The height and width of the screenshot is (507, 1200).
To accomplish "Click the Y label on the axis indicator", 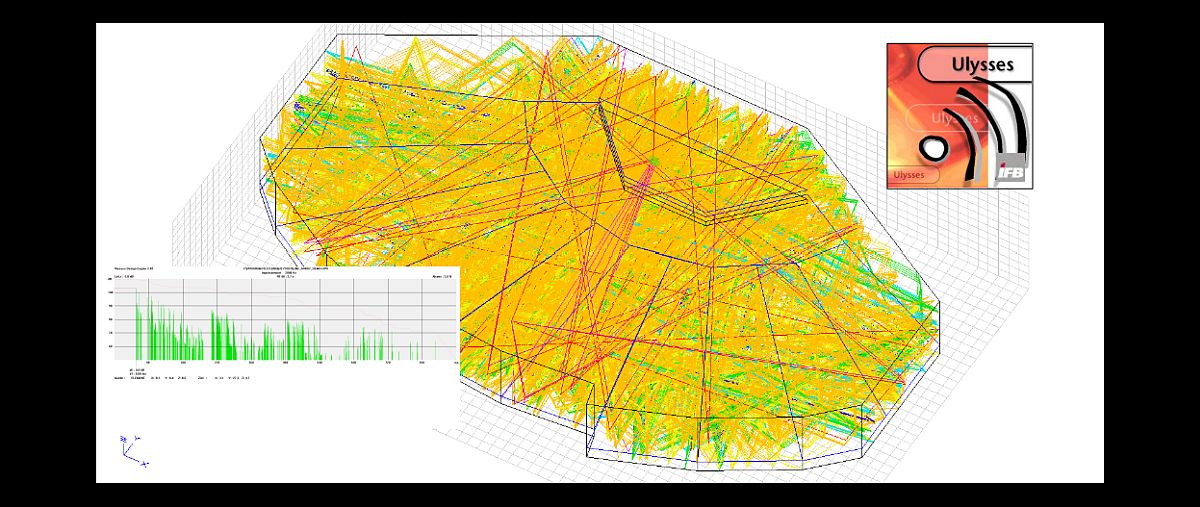I will point(139,436).
